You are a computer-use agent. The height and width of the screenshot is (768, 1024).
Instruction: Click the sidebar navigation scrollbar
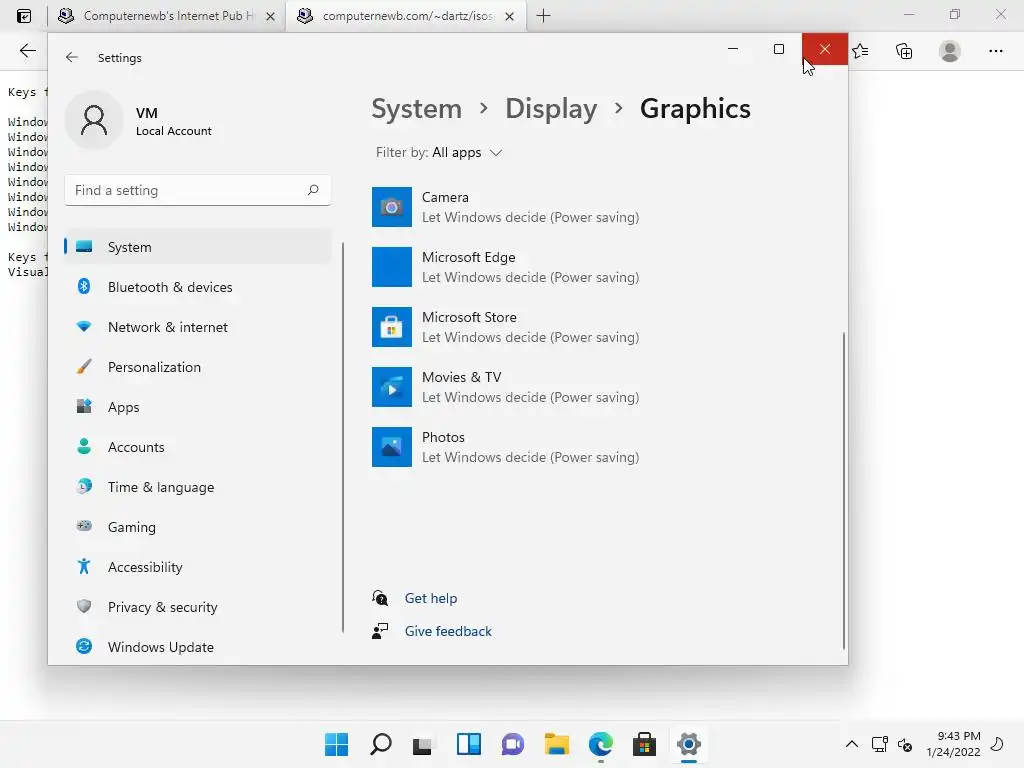(x=343, y=438)
